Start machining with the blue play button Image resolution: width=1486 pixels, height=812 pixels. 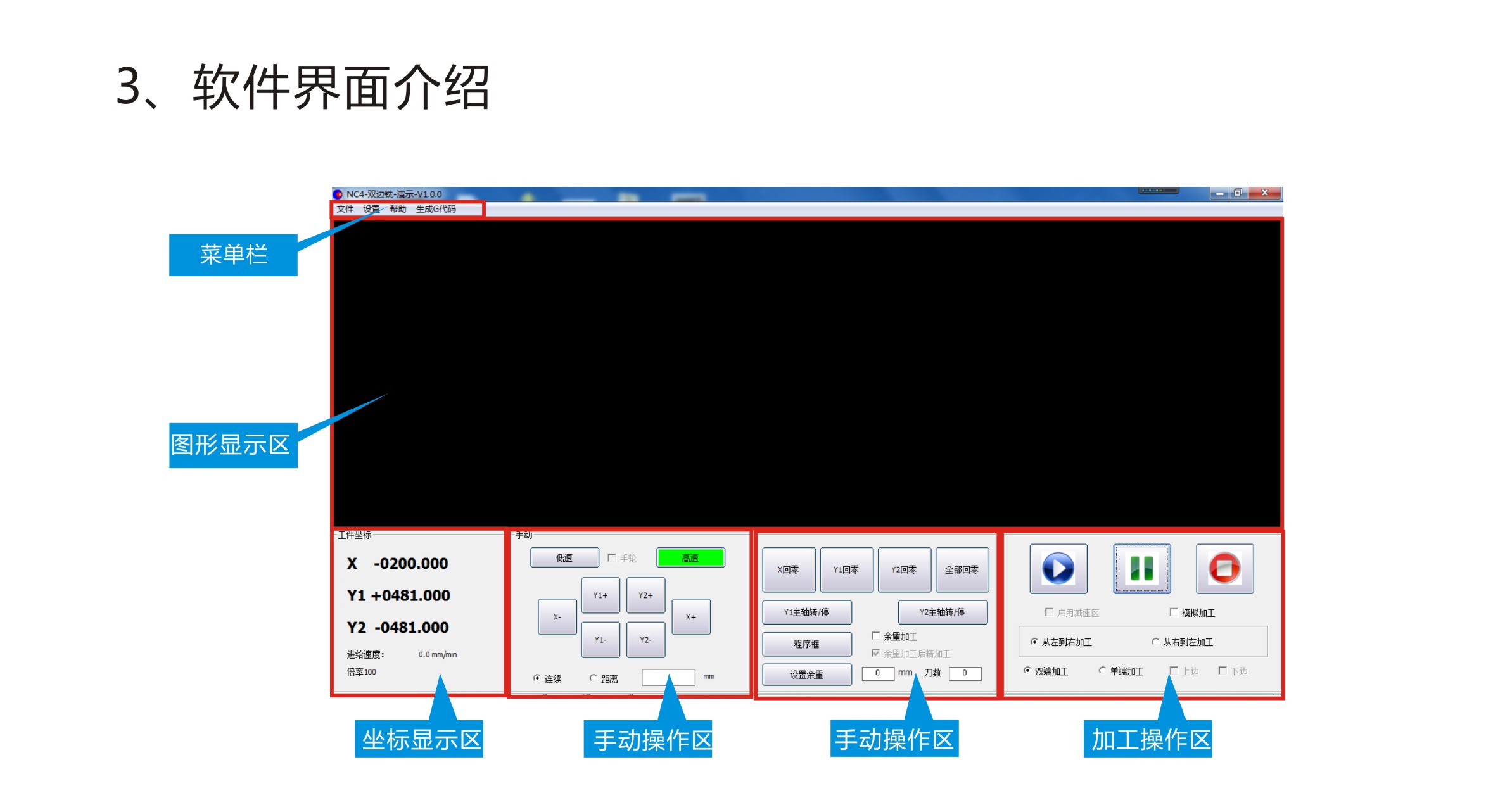click(1058, 568)
